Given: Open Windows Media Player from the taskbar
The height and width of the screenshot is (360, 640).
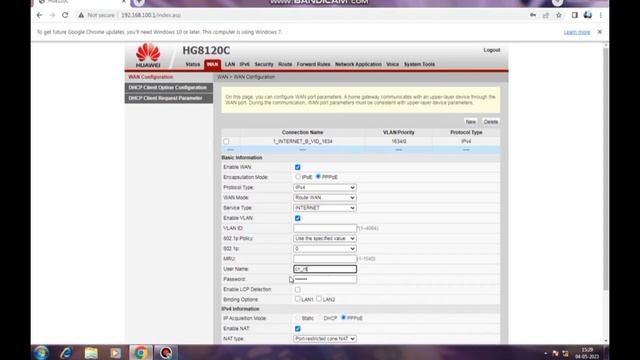Looking at the screenshot, I should (116, 352).
